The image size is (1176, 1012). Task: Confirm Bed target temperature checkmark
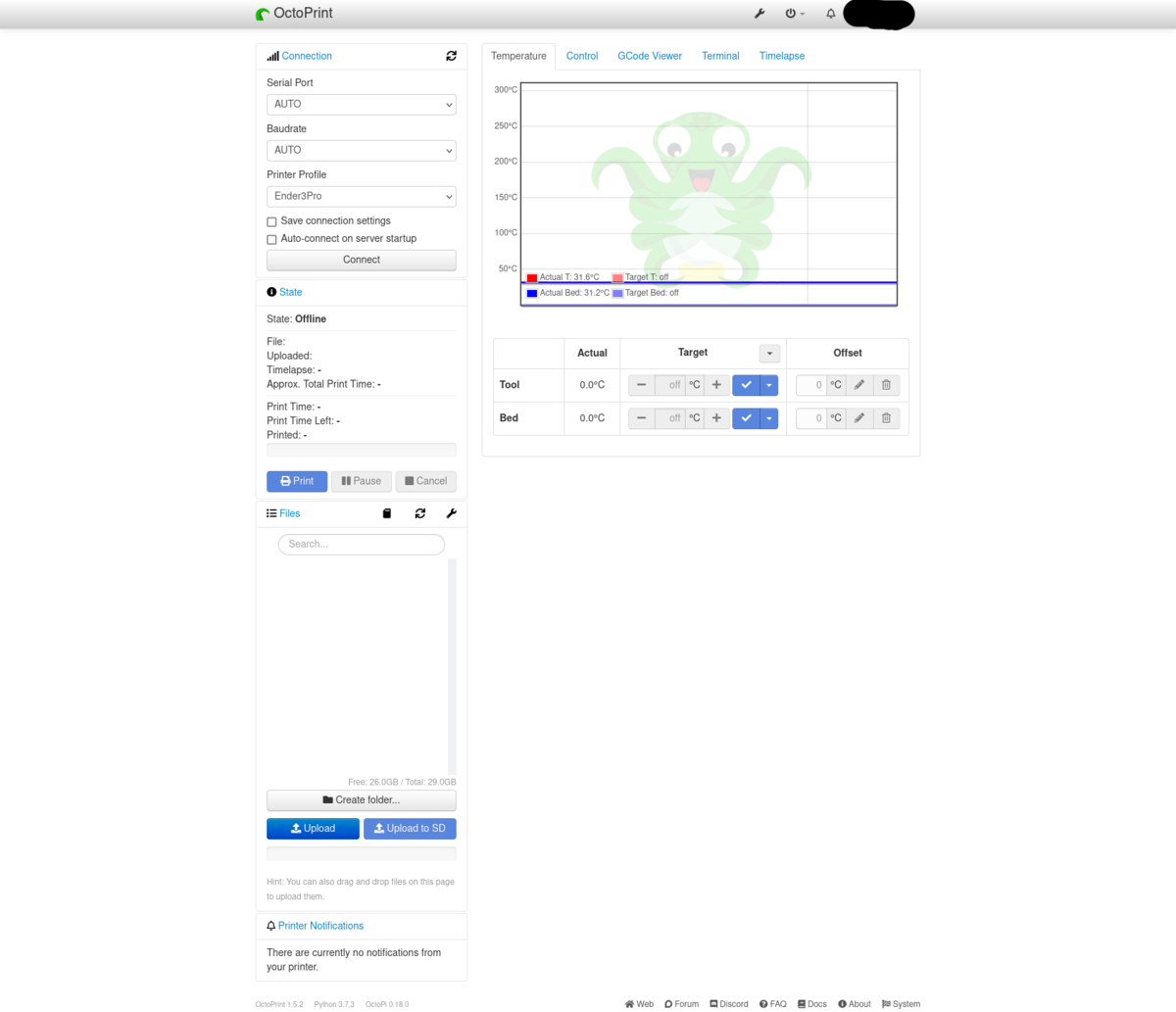(x=747, y=418)
